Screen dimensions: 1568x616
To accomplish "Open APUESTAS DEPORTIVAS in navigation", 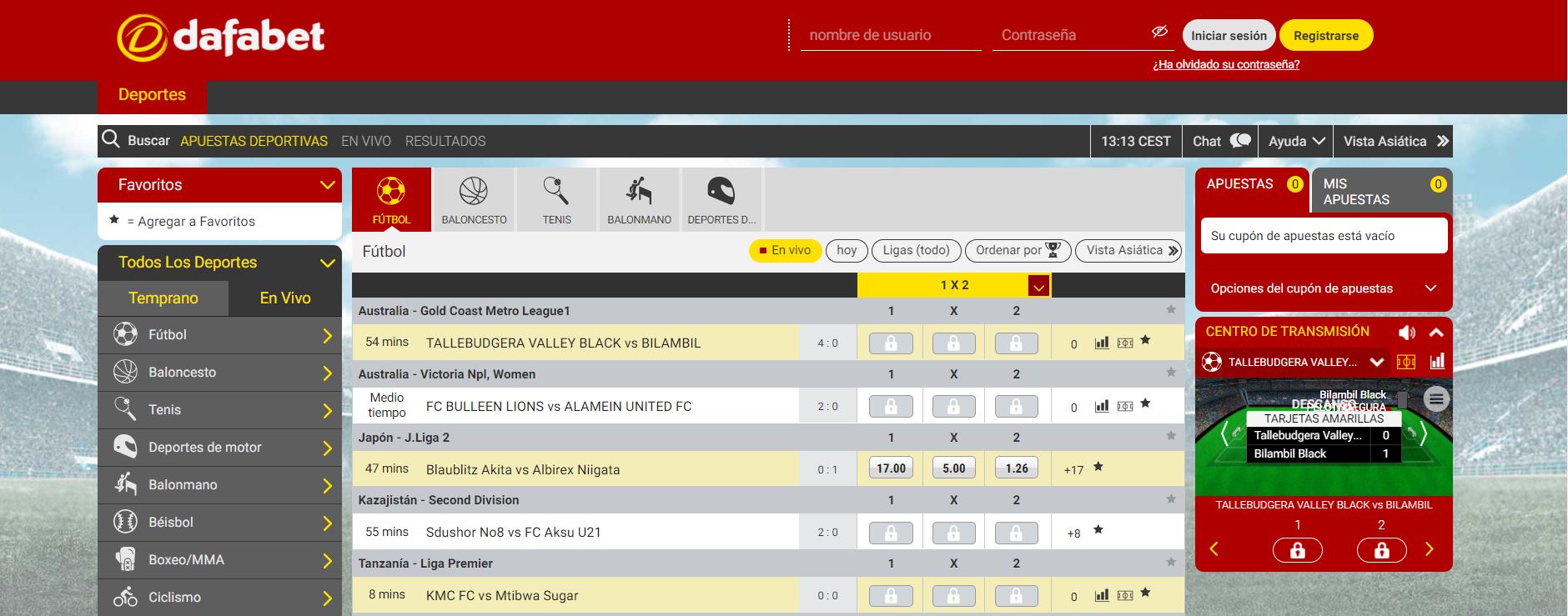I will pos(254,141).
